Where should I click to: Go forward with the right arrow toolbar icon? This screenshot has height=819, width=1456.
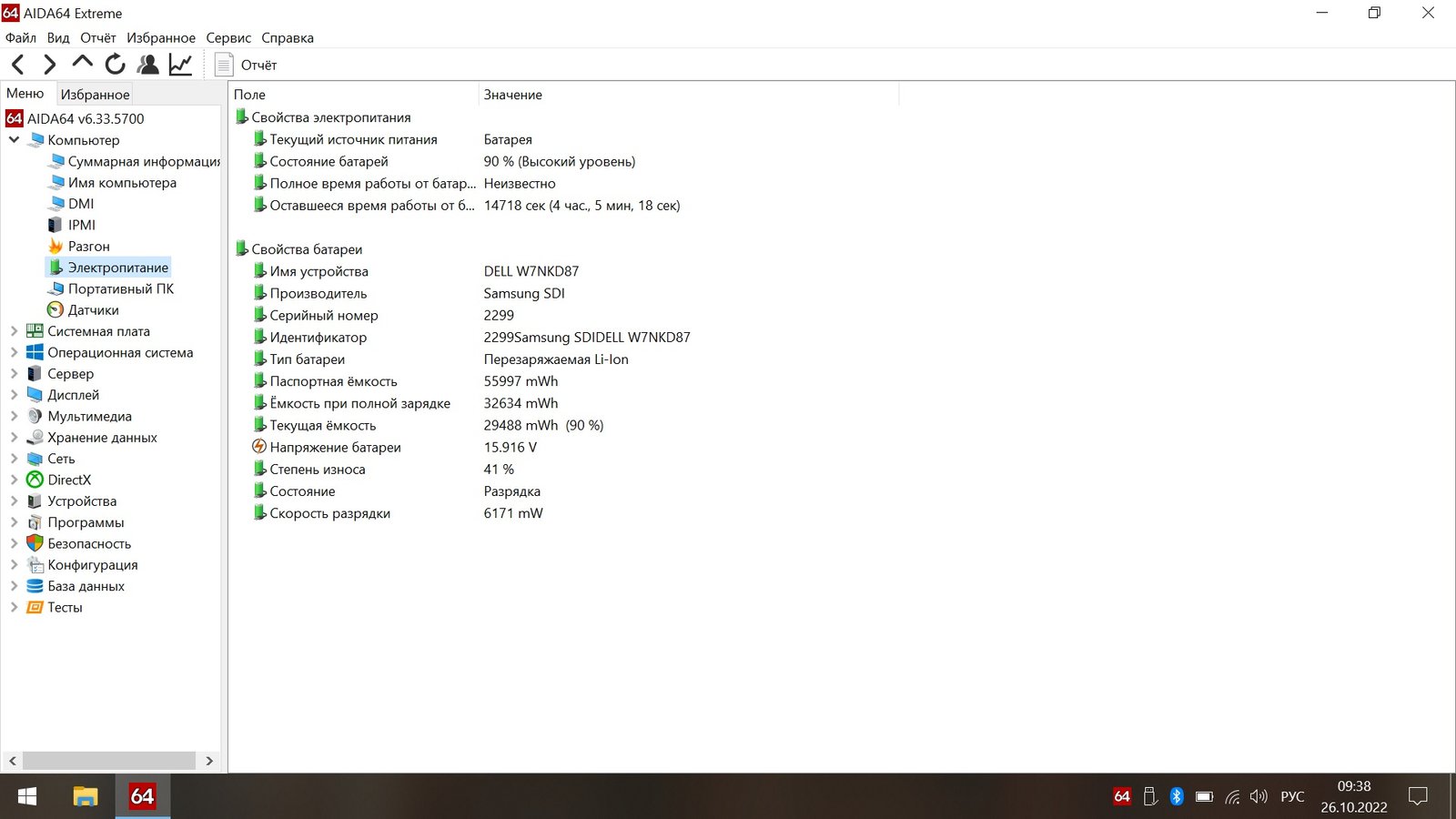[50, 65]
